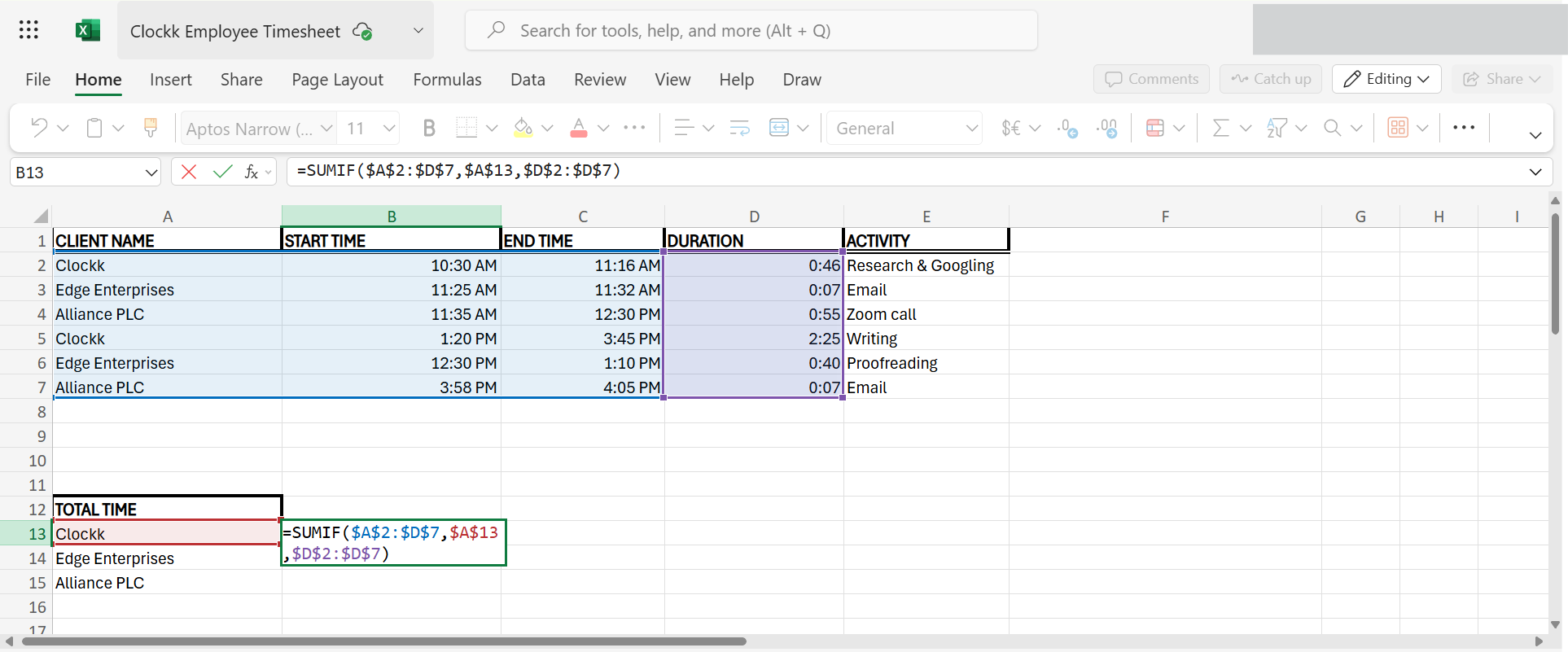Click the currency format icon

pos(1011,128)
